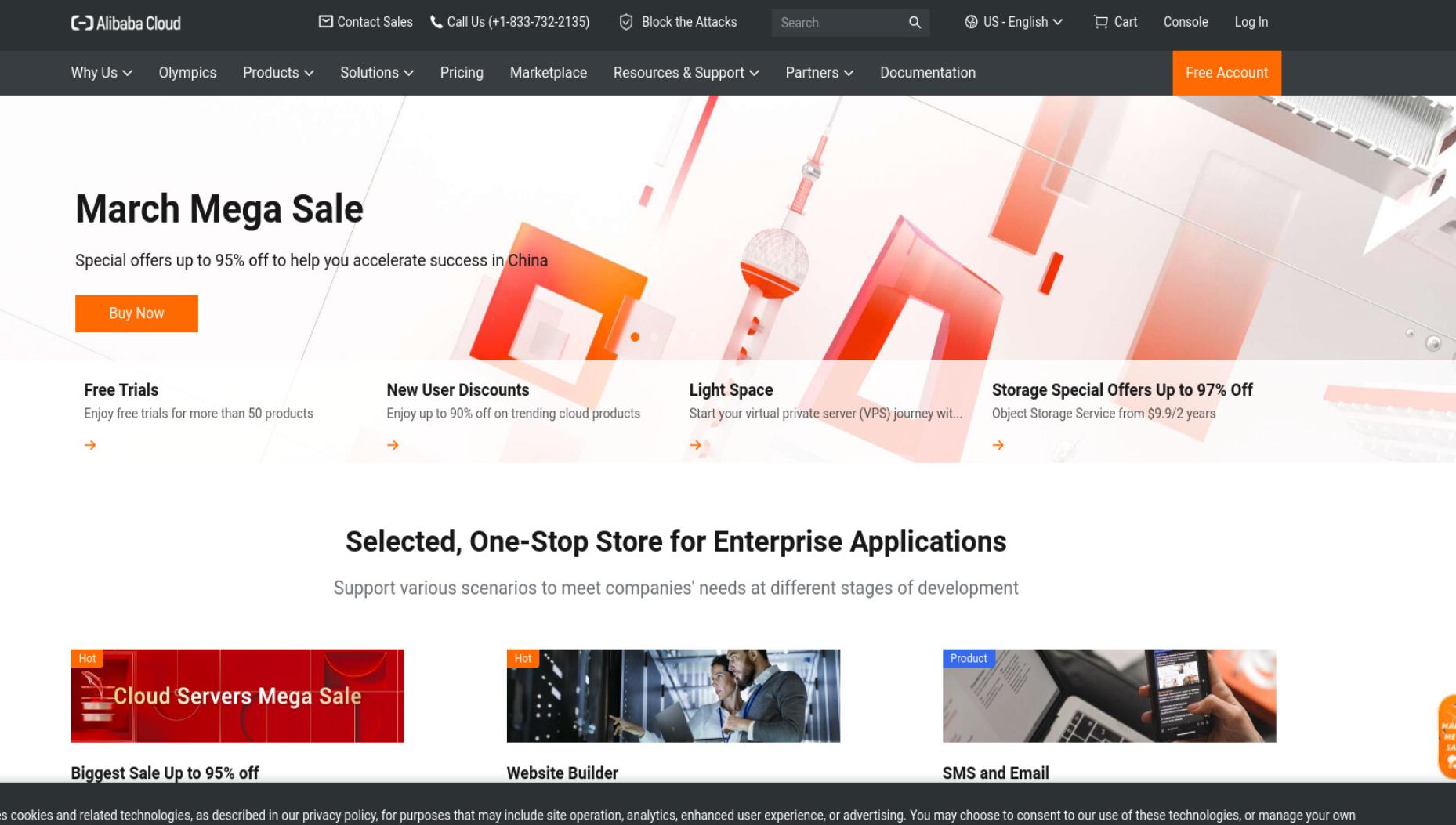Image resolution: width=1456 pixels, height=825 pixels.
Task: Open the Documentation nav item
Action: point(928,73)
